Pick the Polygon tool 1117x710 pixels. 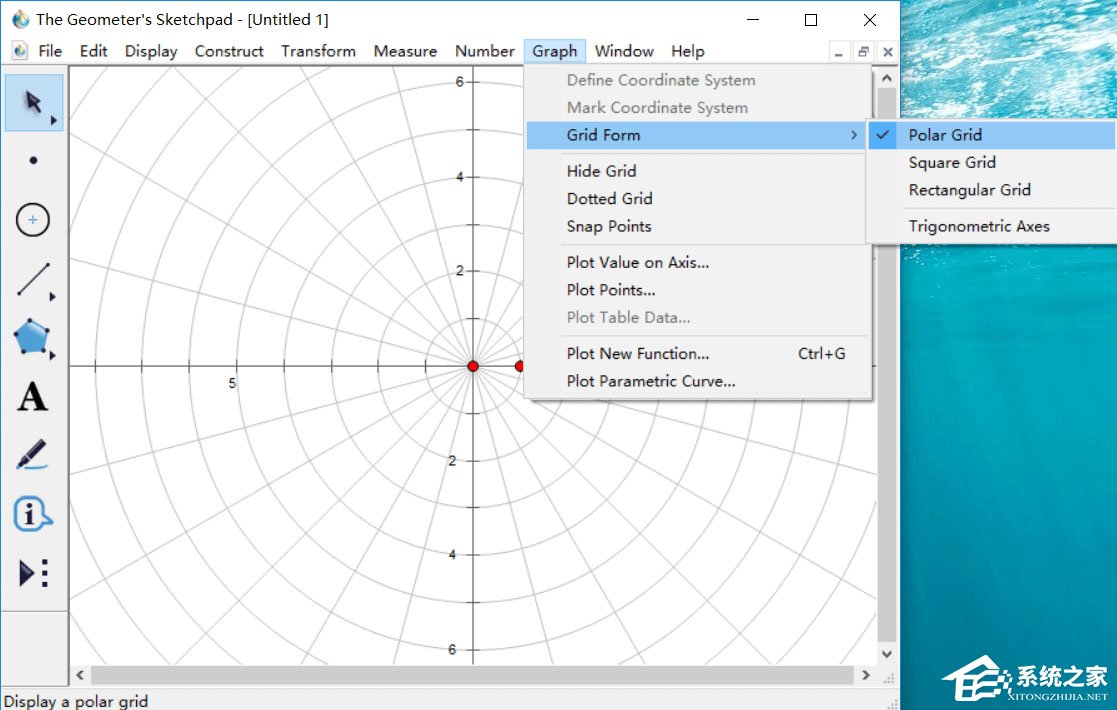33,338
